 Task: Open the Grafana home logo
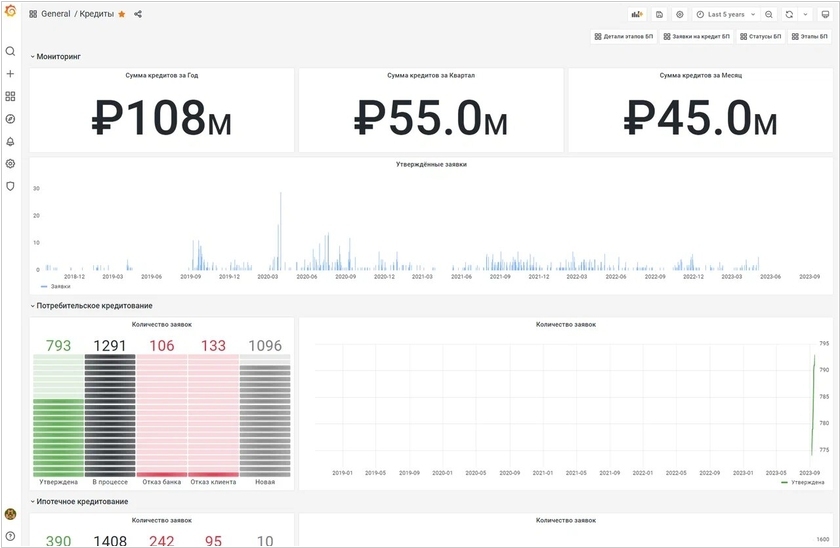pos(11,13)
